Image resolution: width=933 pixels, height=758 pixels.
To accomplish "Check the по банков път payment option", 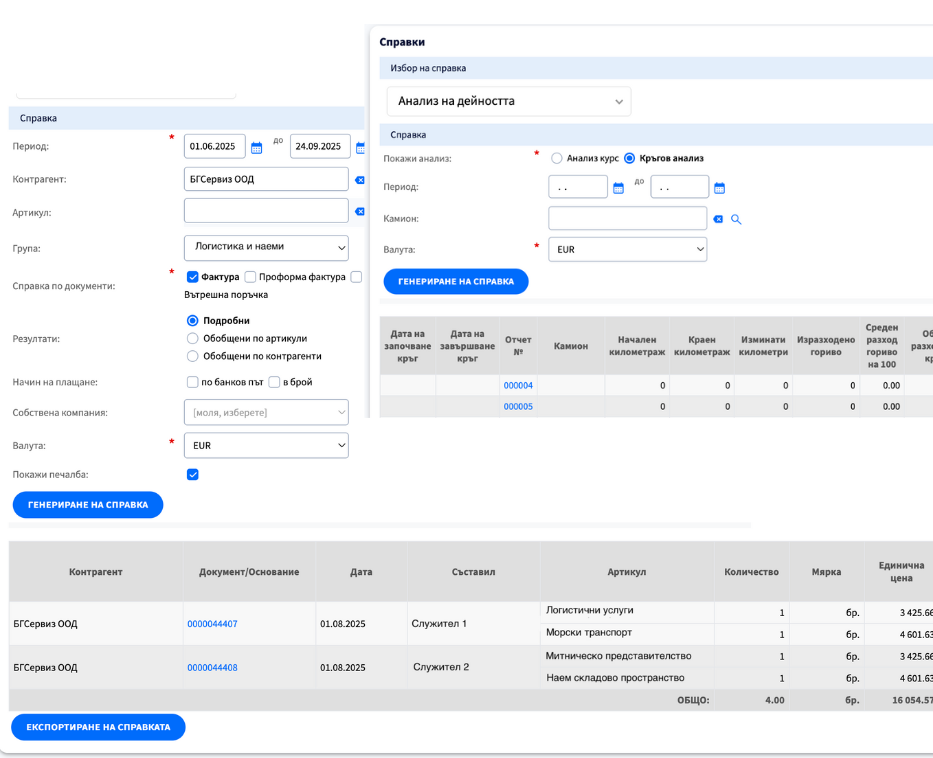I will point(193,382).
